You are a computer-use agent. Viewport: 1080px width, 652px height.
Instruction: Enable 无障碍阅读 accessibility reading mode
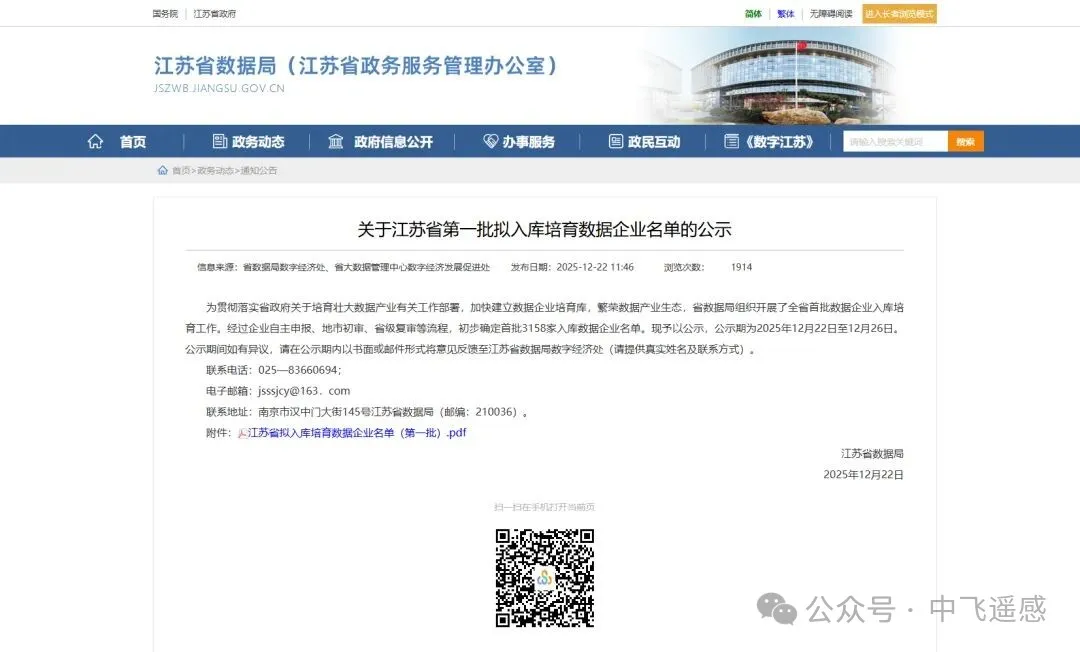830,14
